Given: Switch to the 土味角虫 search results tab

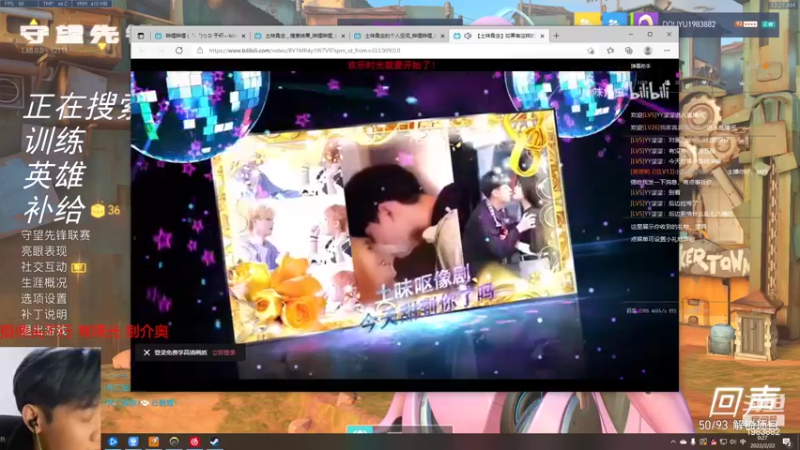Looking at the screenshot, I should (300, 36).
